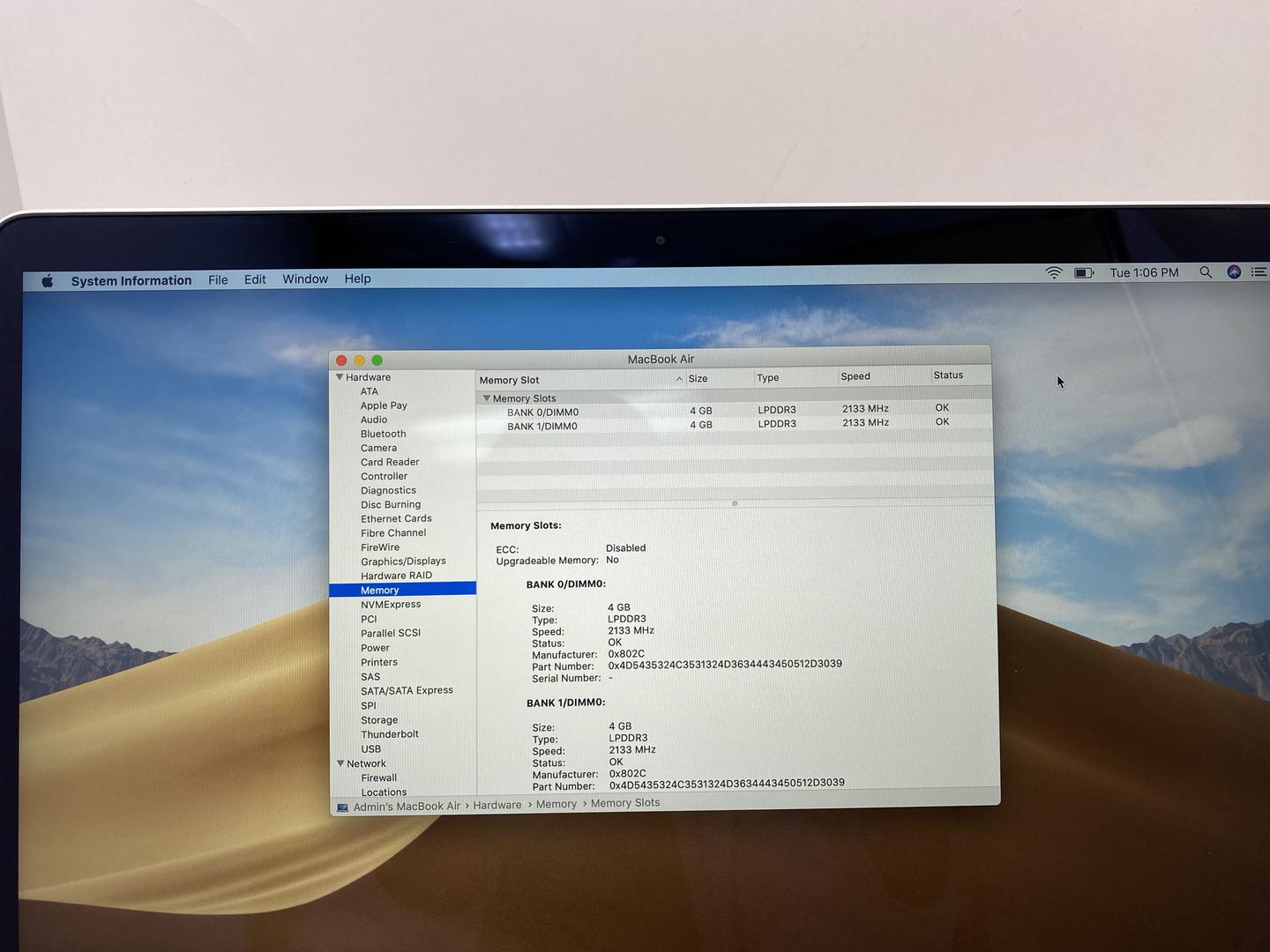Open Siri from menu bar

(x=1234, y=272)
